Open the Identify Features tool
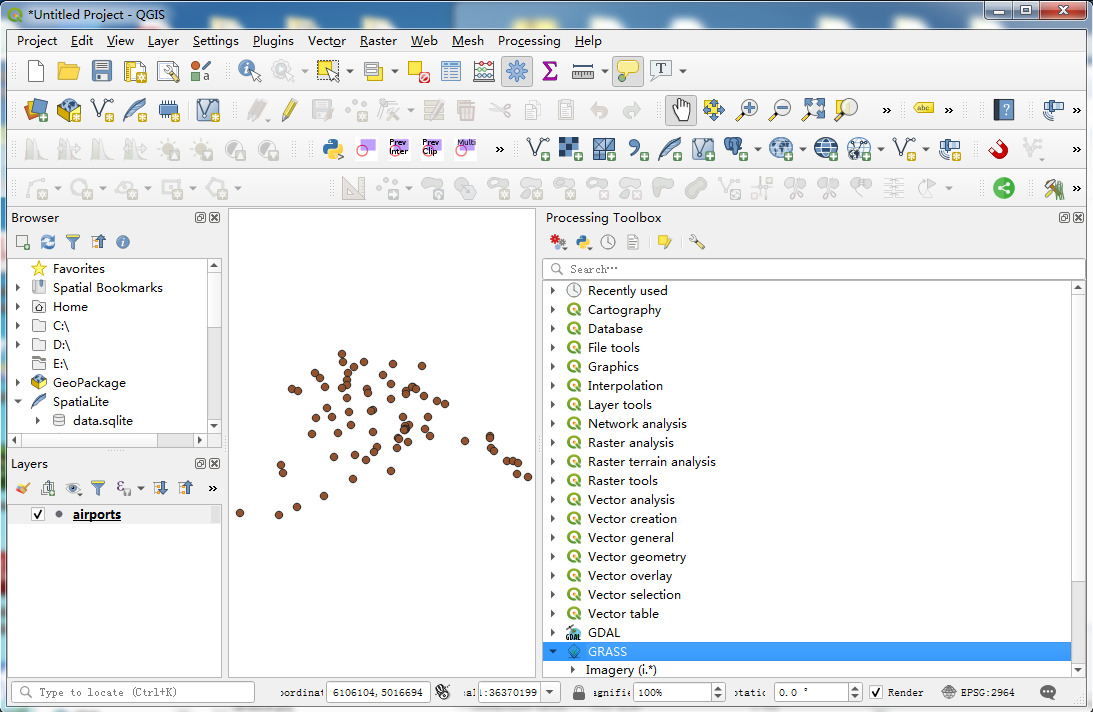The image size is (1093, 712). click(x=249, y=71)
